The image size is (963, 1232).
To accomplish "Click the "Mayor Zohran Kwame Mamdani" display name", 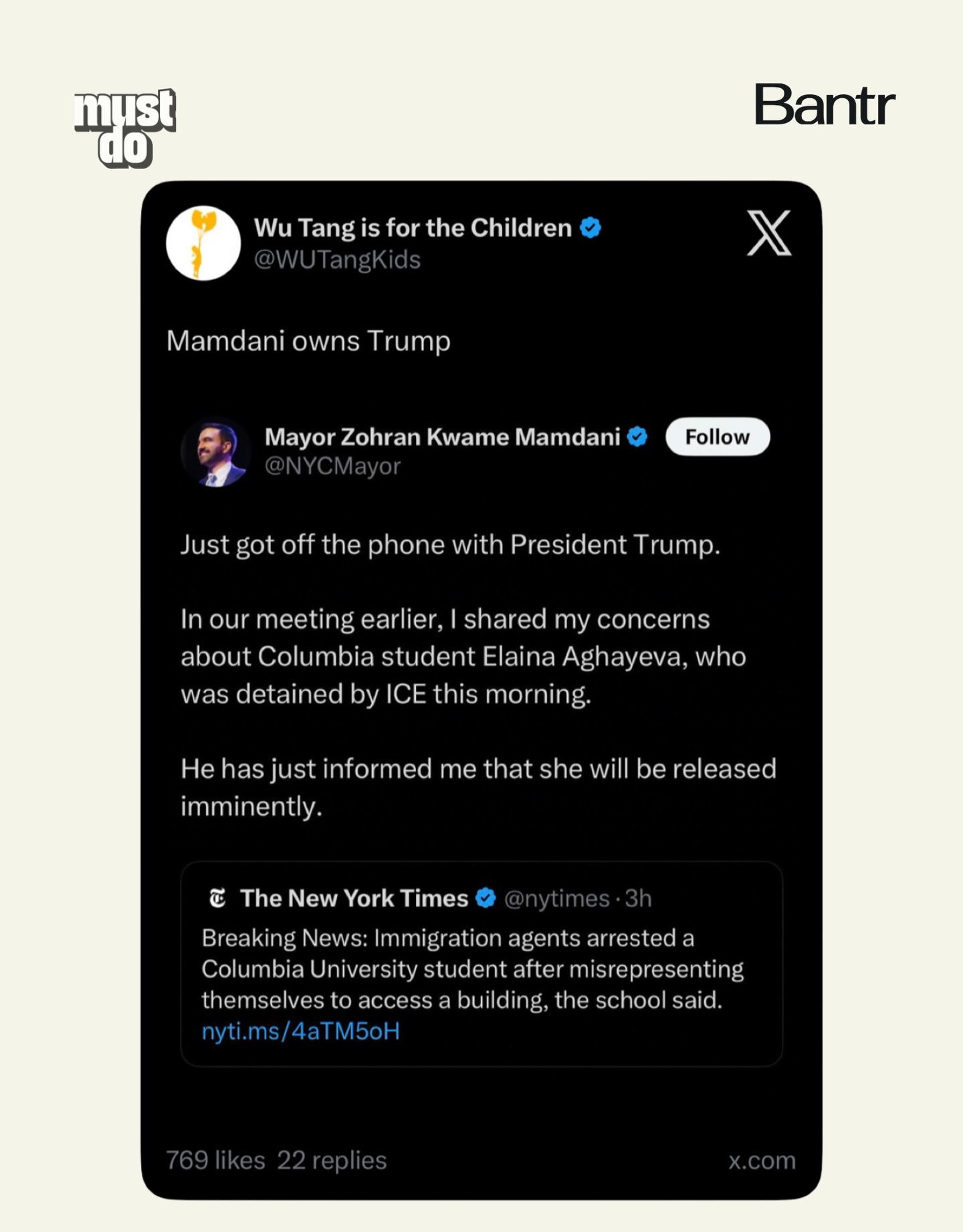I will (442, 437).
